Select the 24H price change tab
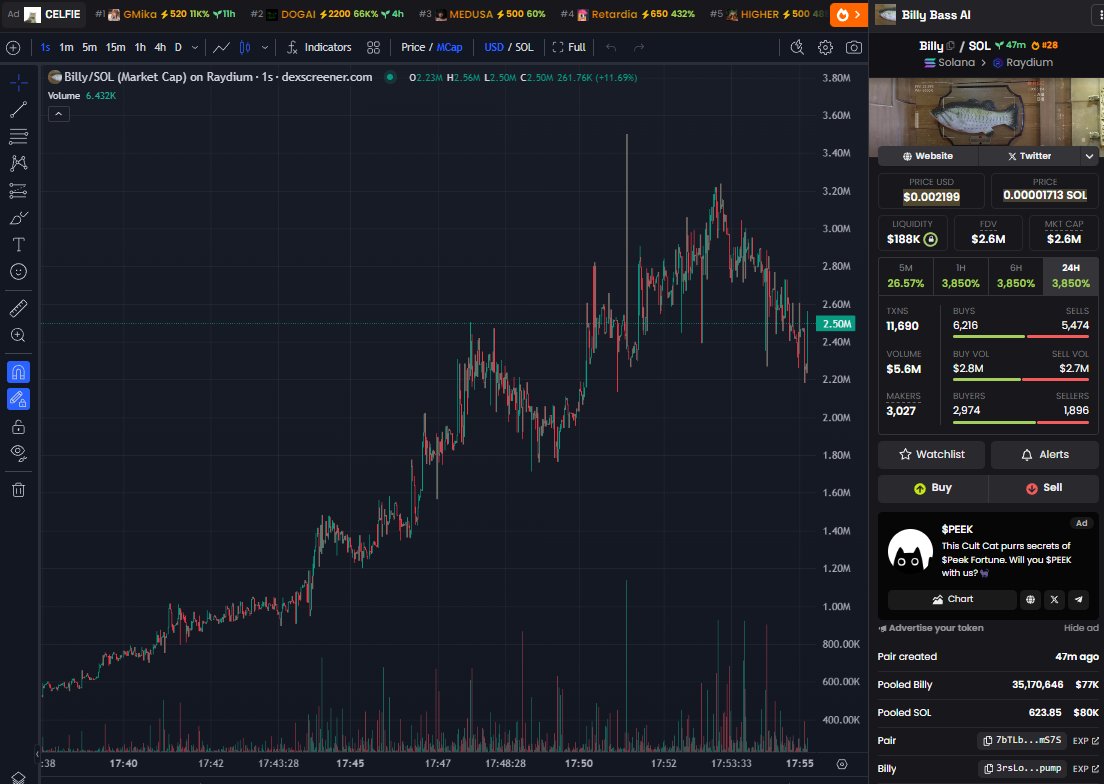 coord(1071,276)
